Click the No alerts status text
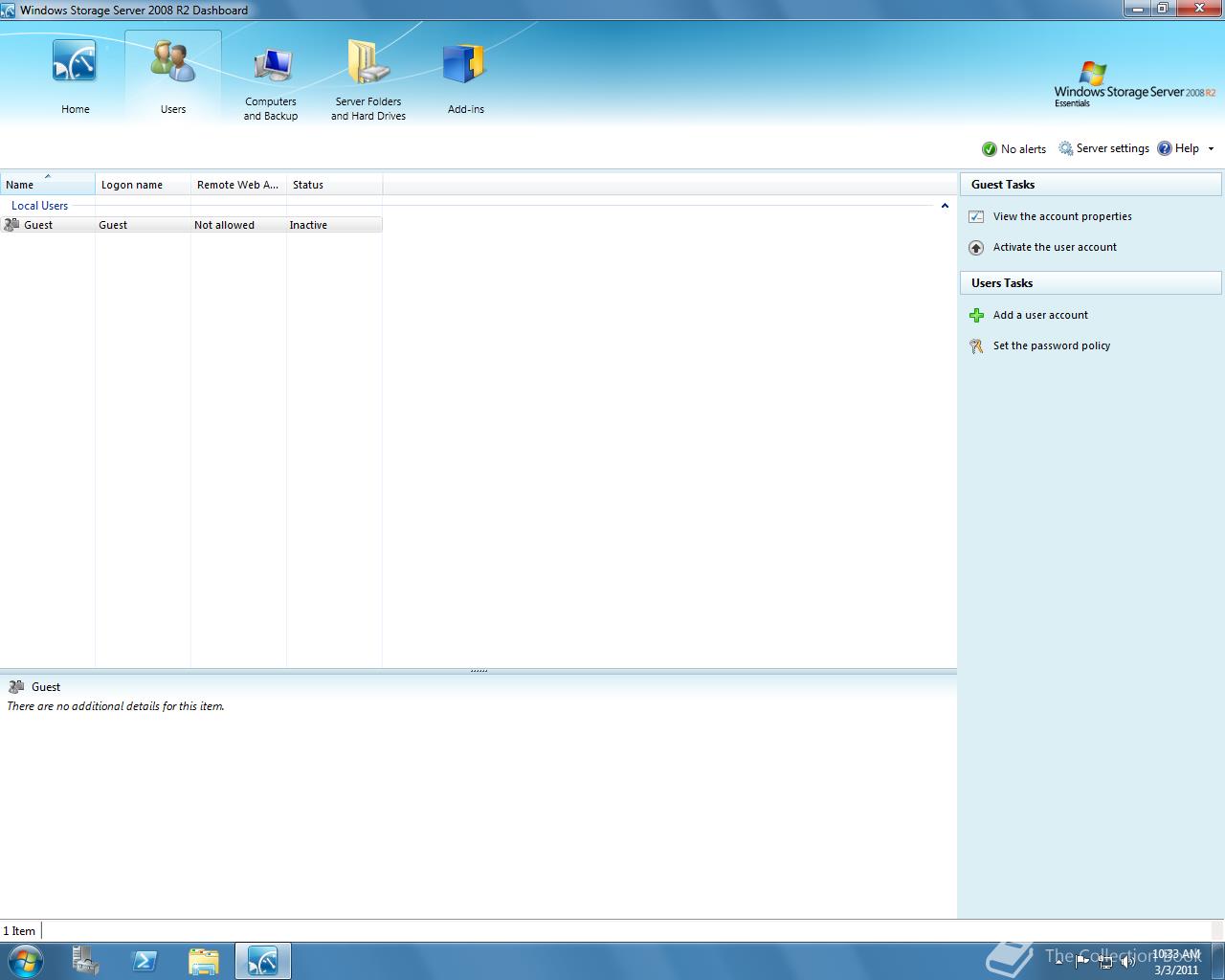The height and width of the screenshot is (980, 1225). coord(1023,149)
